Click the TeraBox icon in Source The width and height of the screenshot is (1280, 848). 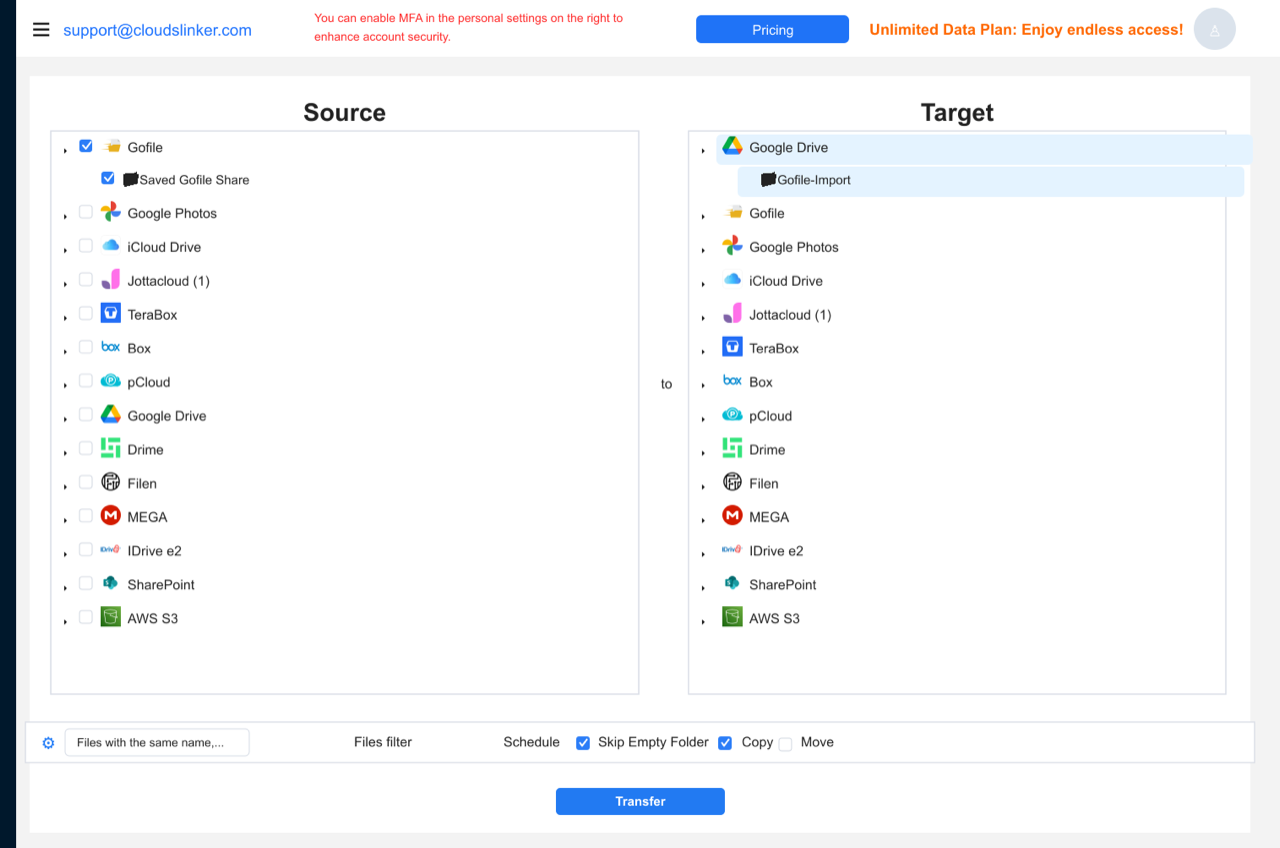[111, 314]
